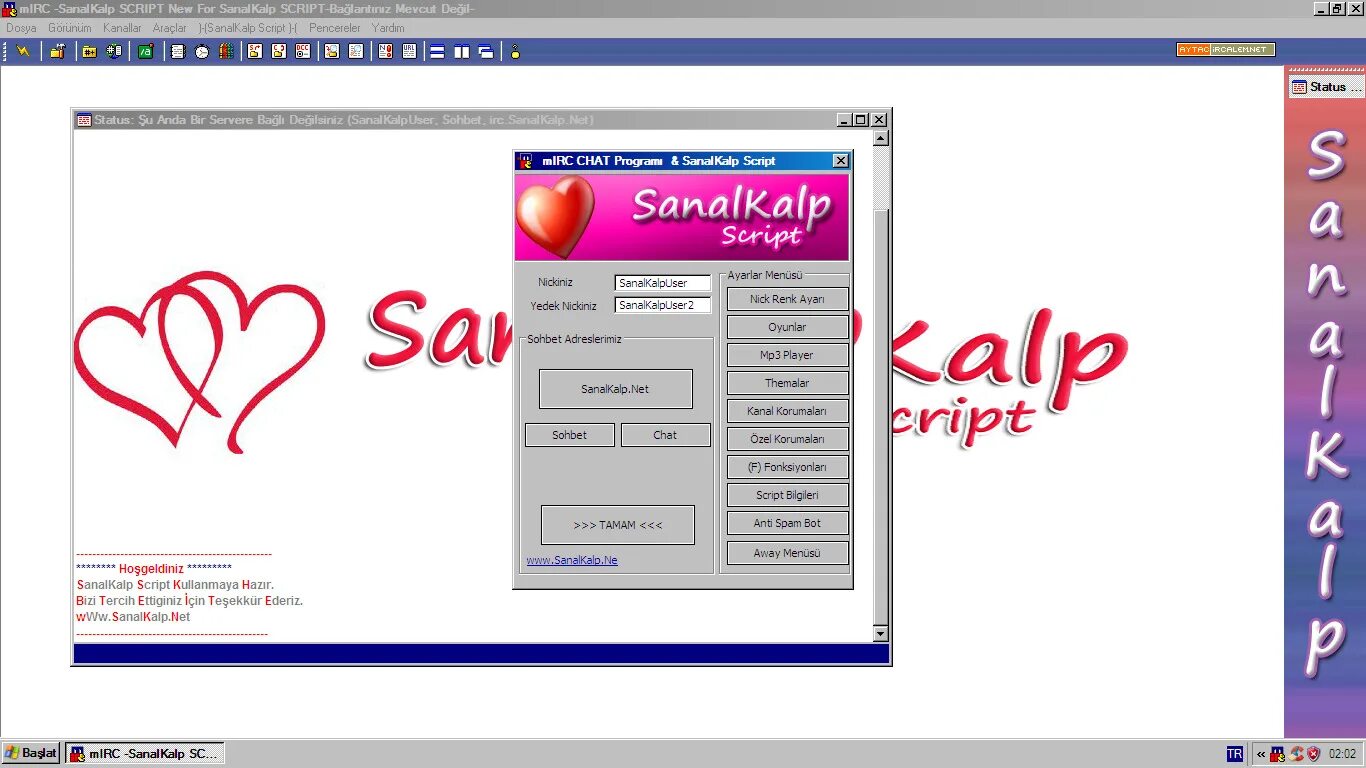The width and height of the screenshot is (1366, 768).
Task: Click the About mIRC toolbar icon
Action: click(515, 51)
